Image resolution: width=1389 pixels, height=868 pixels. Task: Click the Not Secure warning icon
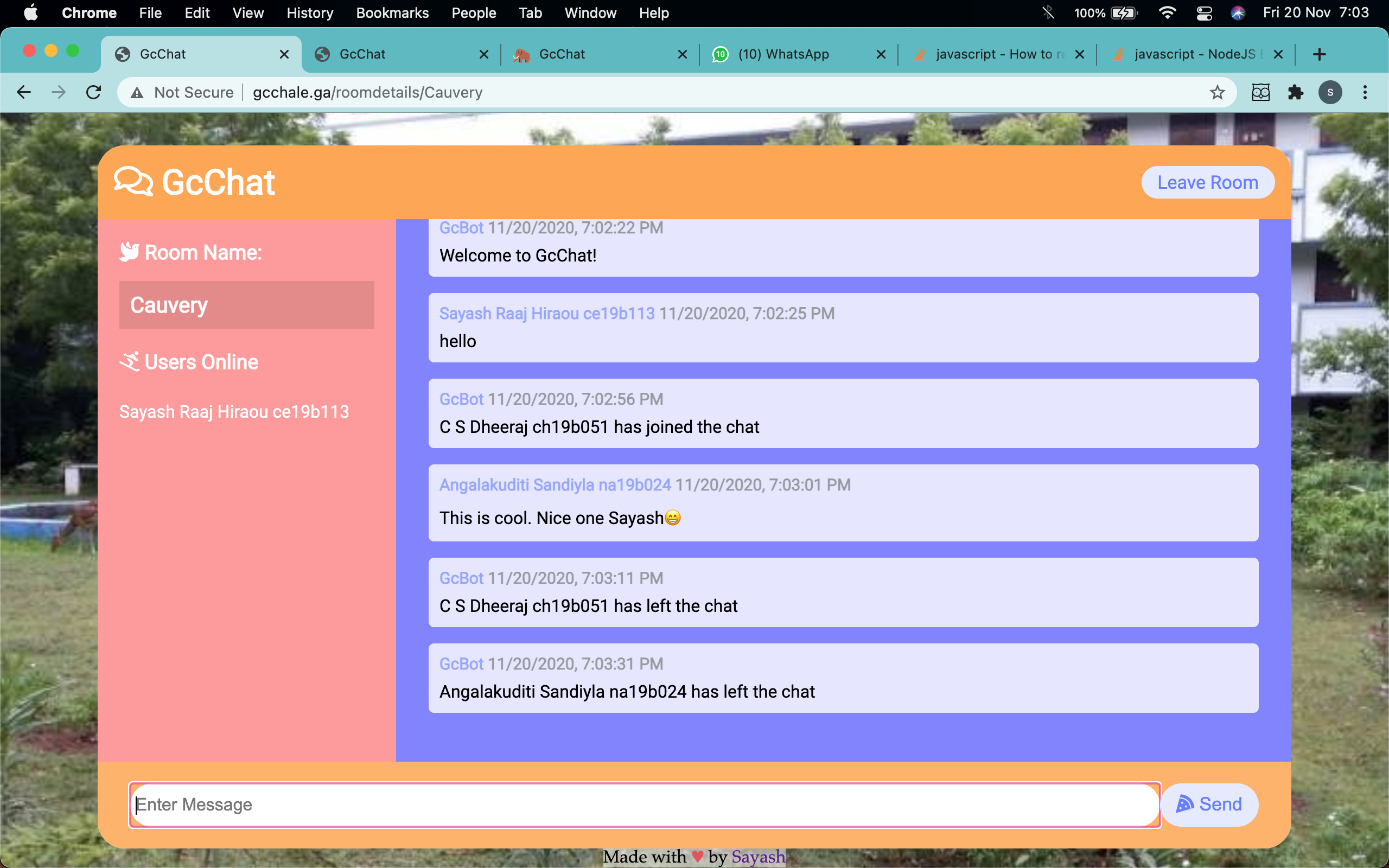tap(137, 92)
